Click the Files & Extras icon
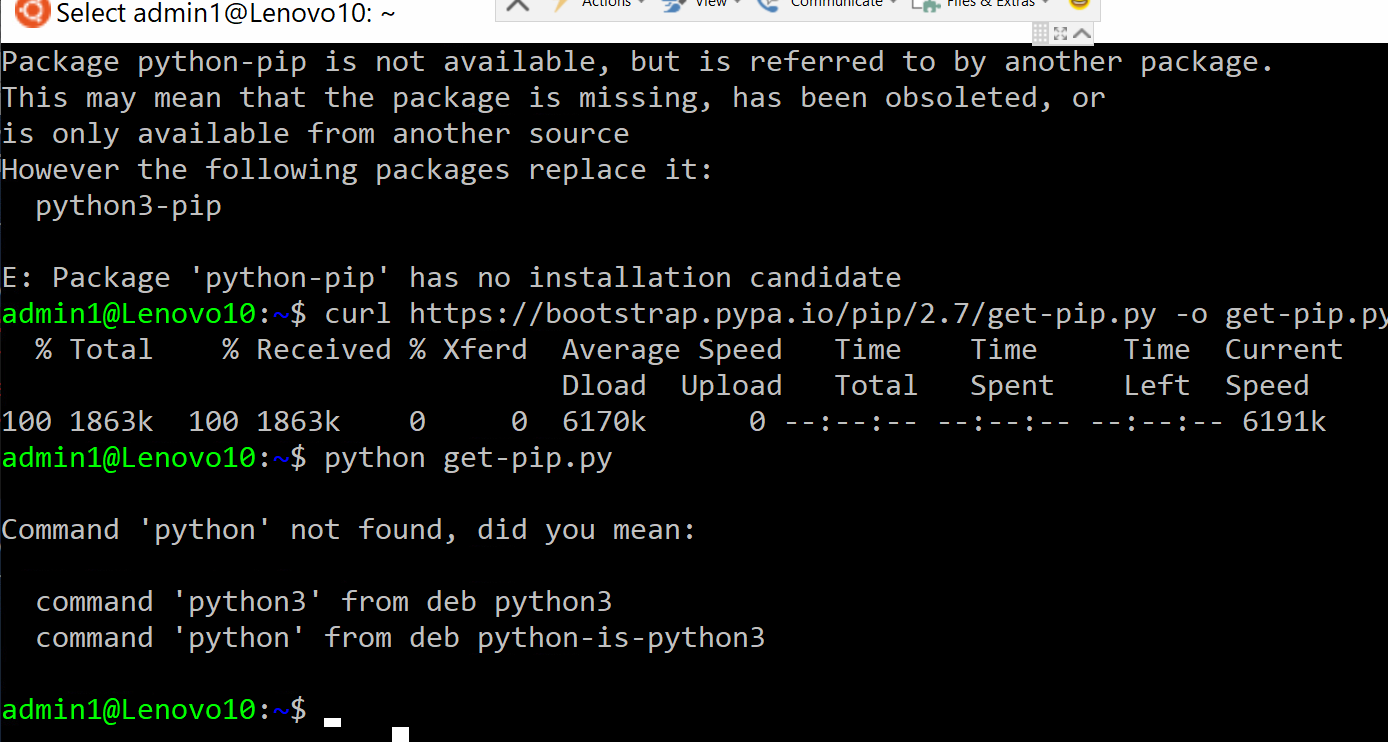Image resolution: width=1388 pixels, height=742 pixels. coord(927,5)
